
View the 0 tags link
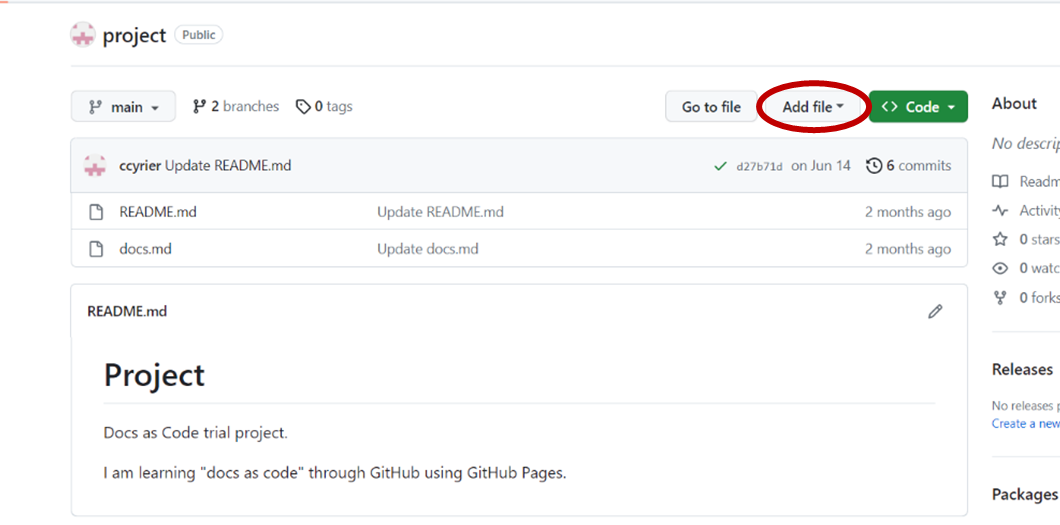point(324,106)
